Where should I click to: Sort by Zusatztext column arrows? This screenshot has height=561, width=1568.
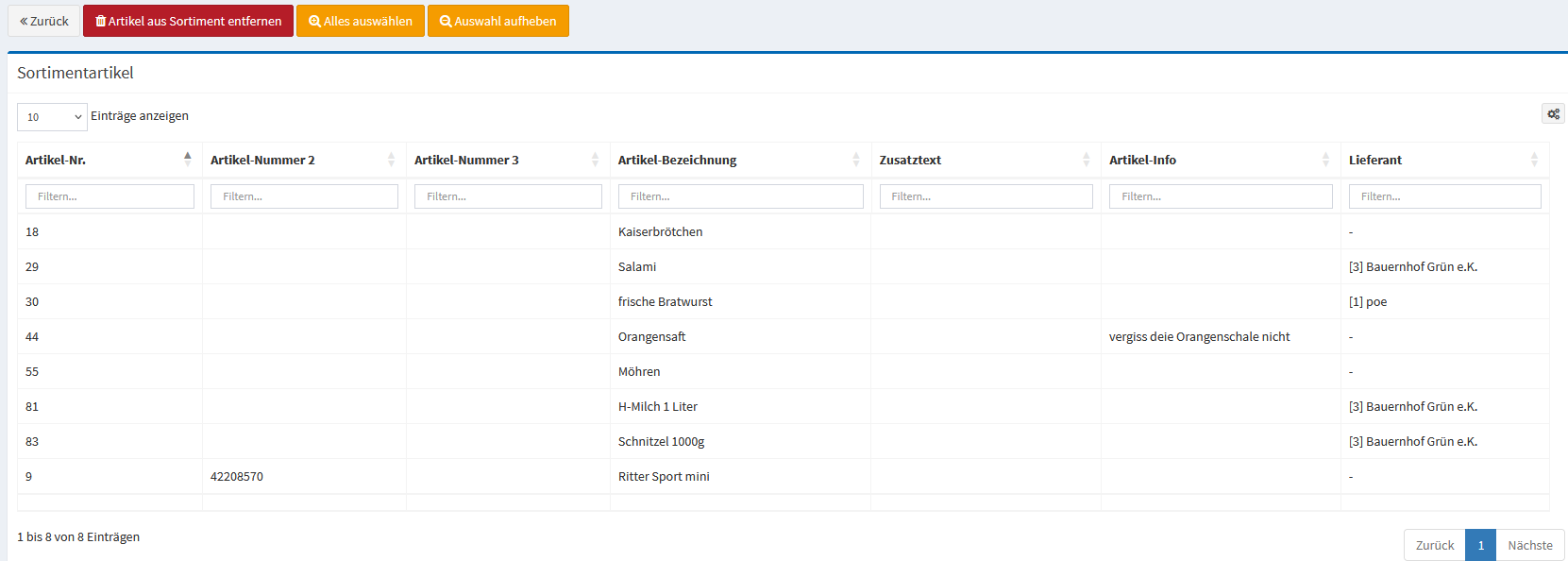tap(1086, 160)
